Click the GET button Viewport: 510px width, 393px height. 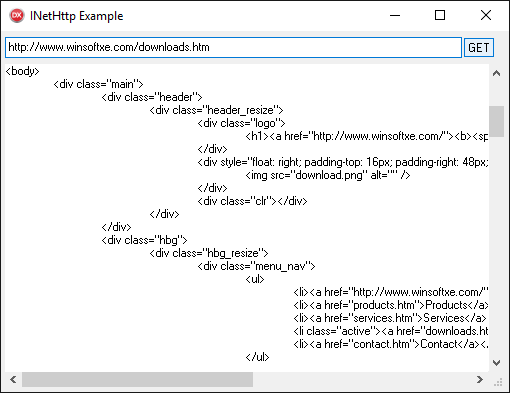pos(479,48)
